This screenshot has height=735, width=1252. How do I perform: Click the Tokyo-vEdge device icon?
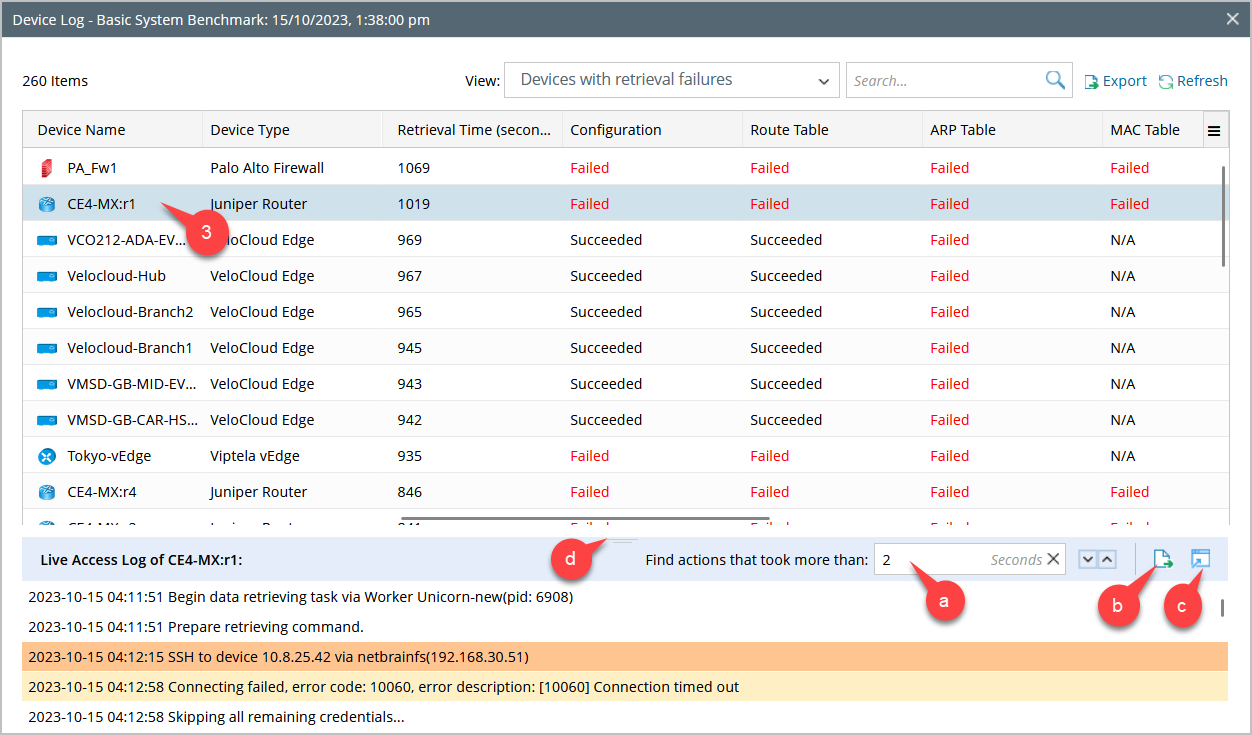point(46,456)
